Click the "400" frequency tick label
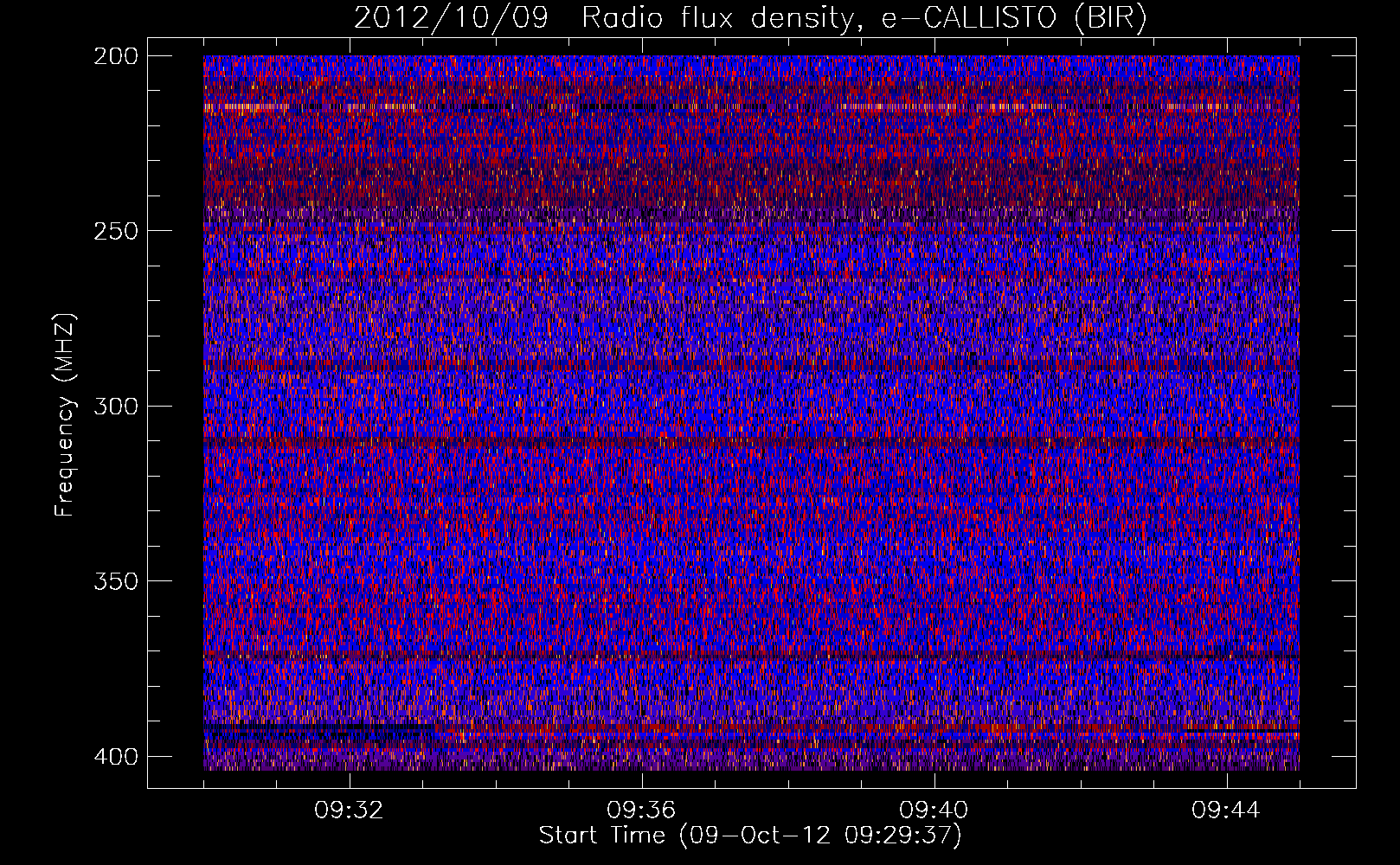This screenshot has height=865, width=1400. 115,757
